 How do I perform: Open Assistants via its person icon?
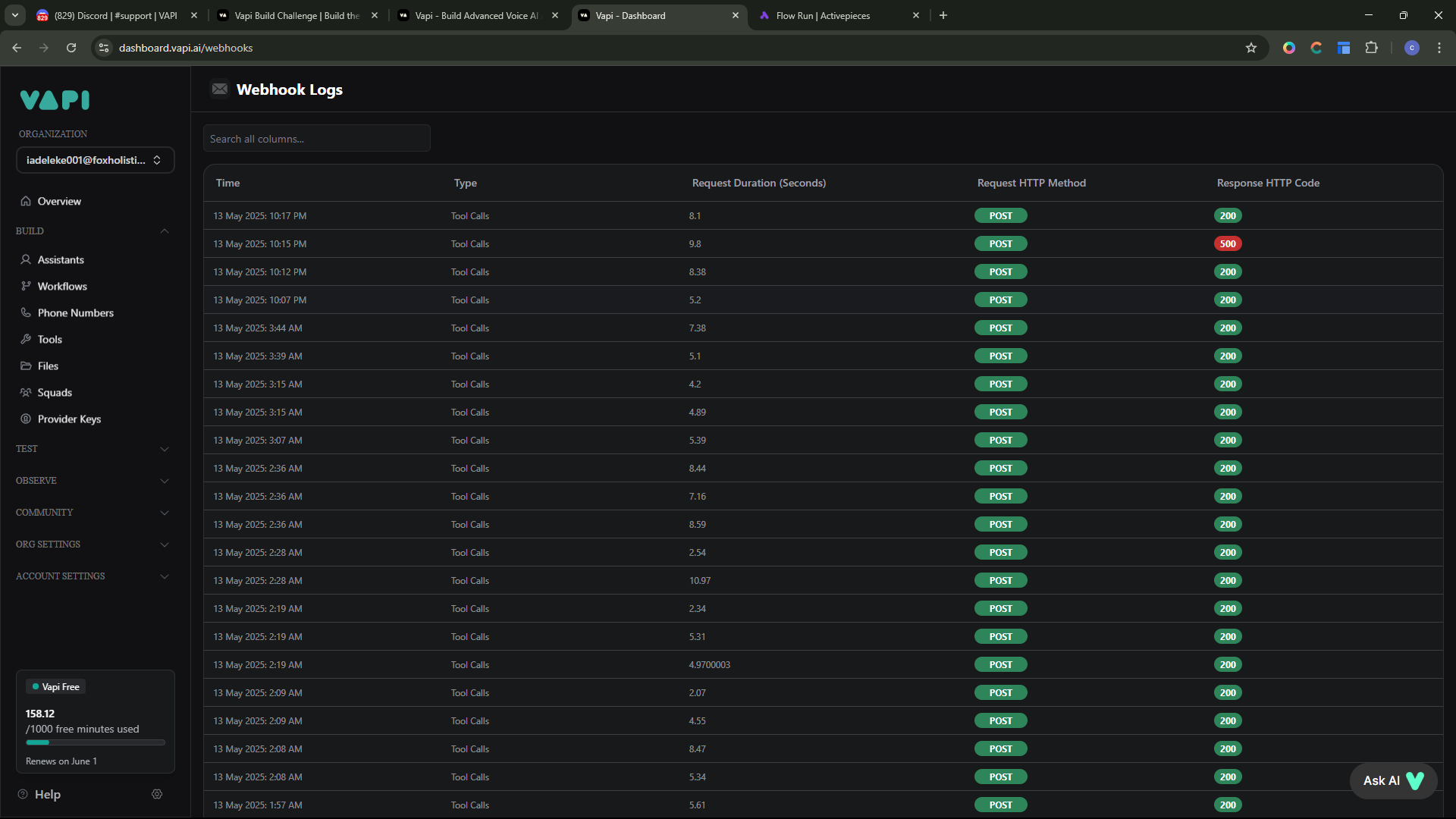[26, 259]
